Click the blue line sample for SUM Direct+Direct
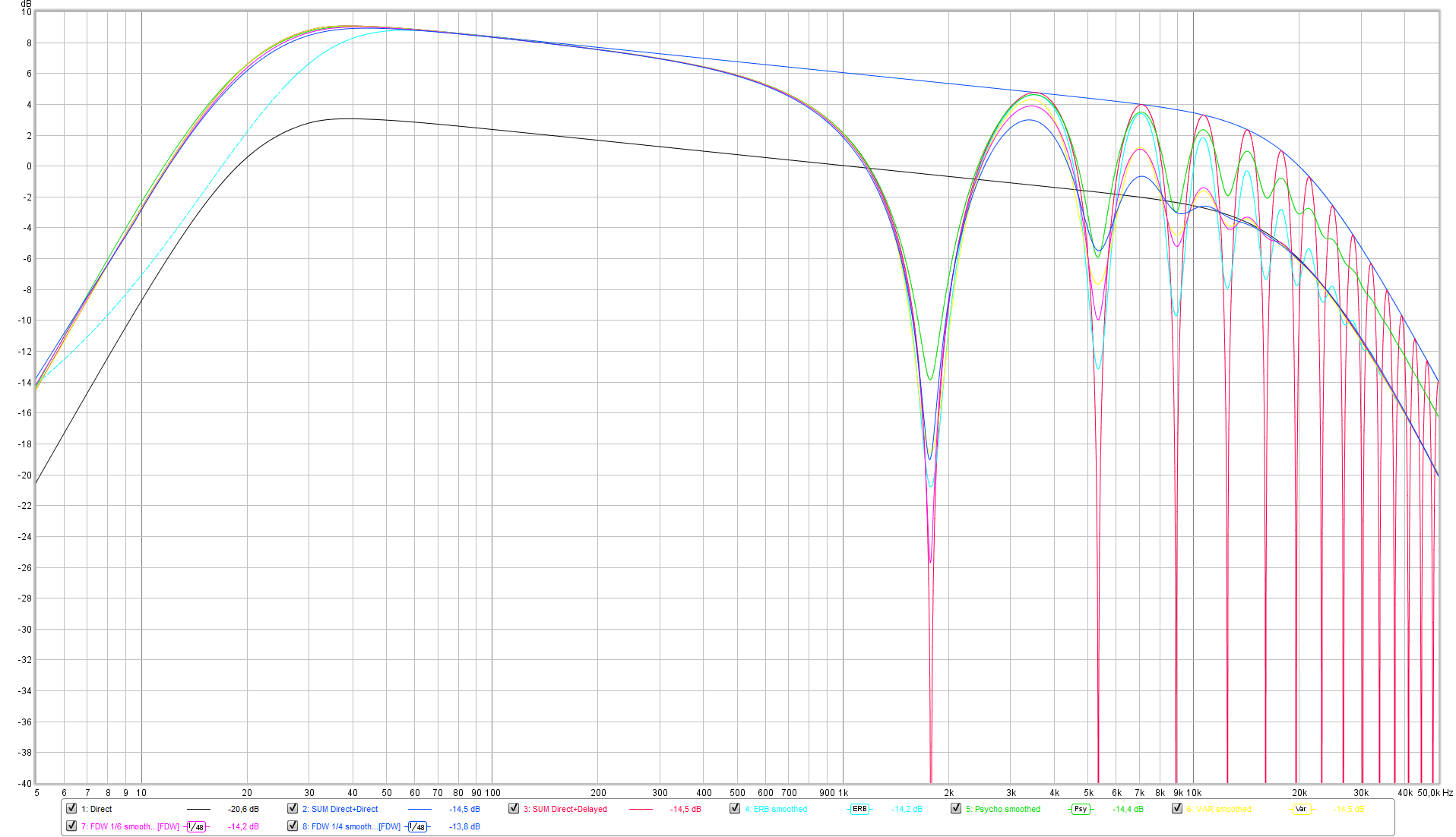The height and width of the screenshot is (837, 1456). point(419,810)
